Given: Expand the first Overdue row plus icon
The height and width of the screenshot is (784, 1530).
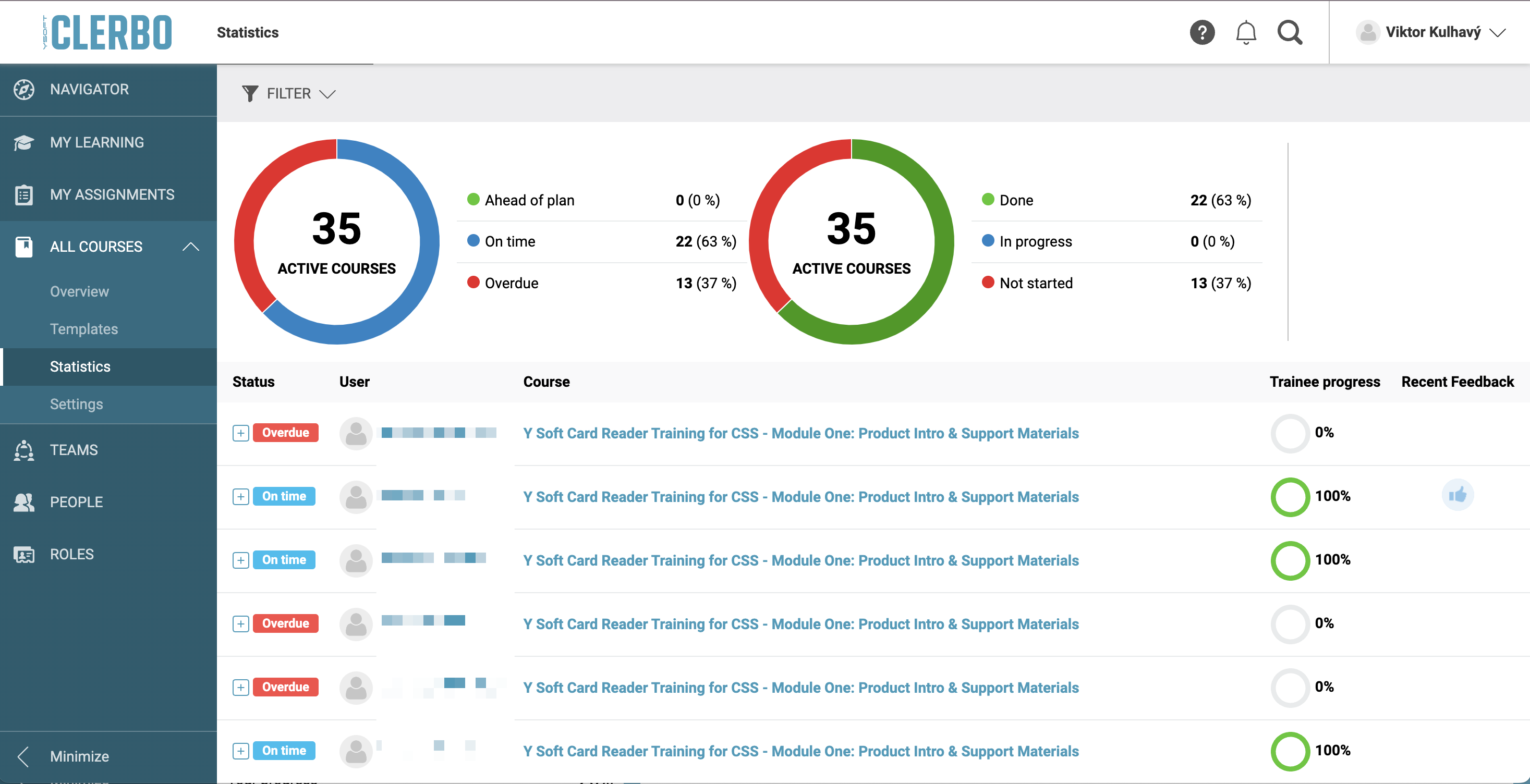Looking at the screenshot, I should (240, 433).
